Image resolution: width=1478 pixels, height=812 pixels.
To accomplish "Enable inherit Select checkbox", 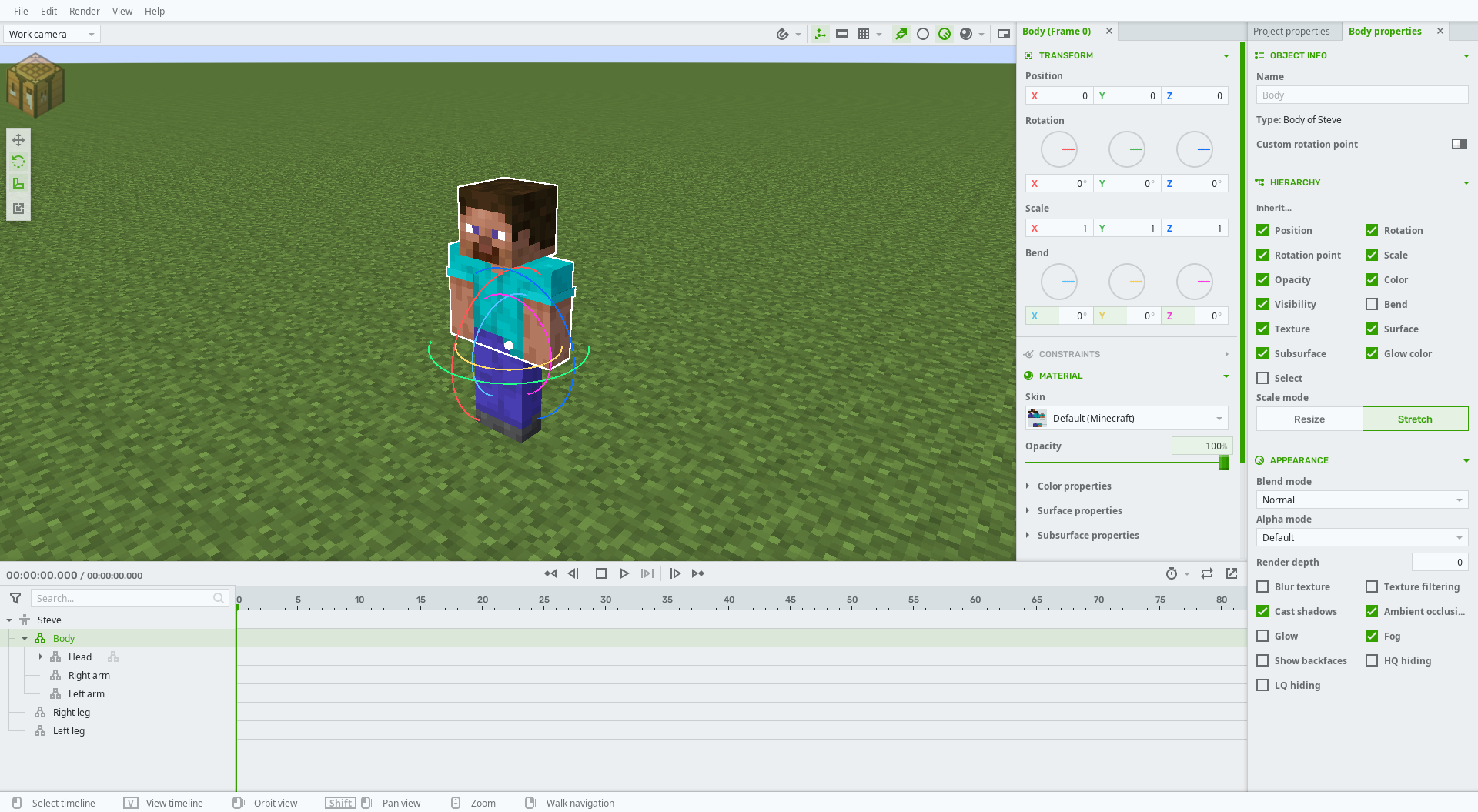I will point(1262,378).
